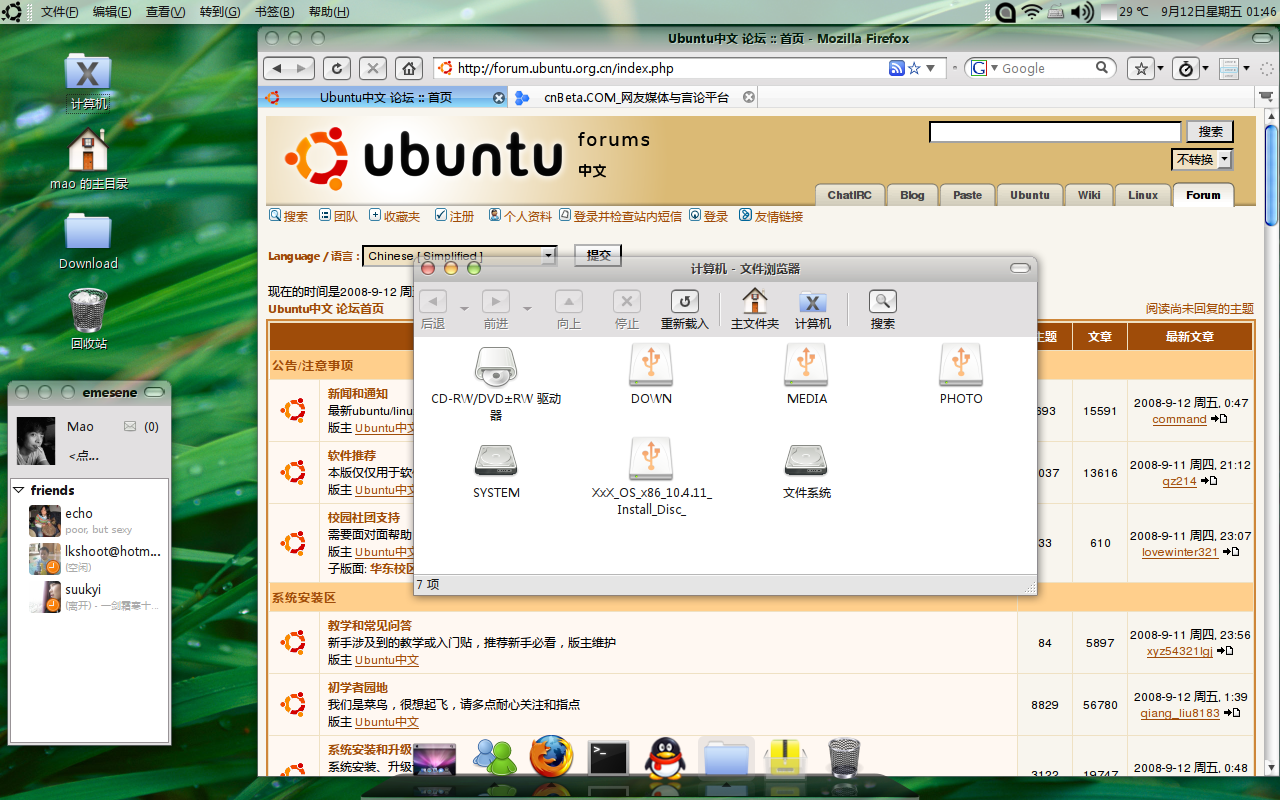Bookmark page with URL bar star
The image size is (1280, 800).
click(x=914, y=68)
